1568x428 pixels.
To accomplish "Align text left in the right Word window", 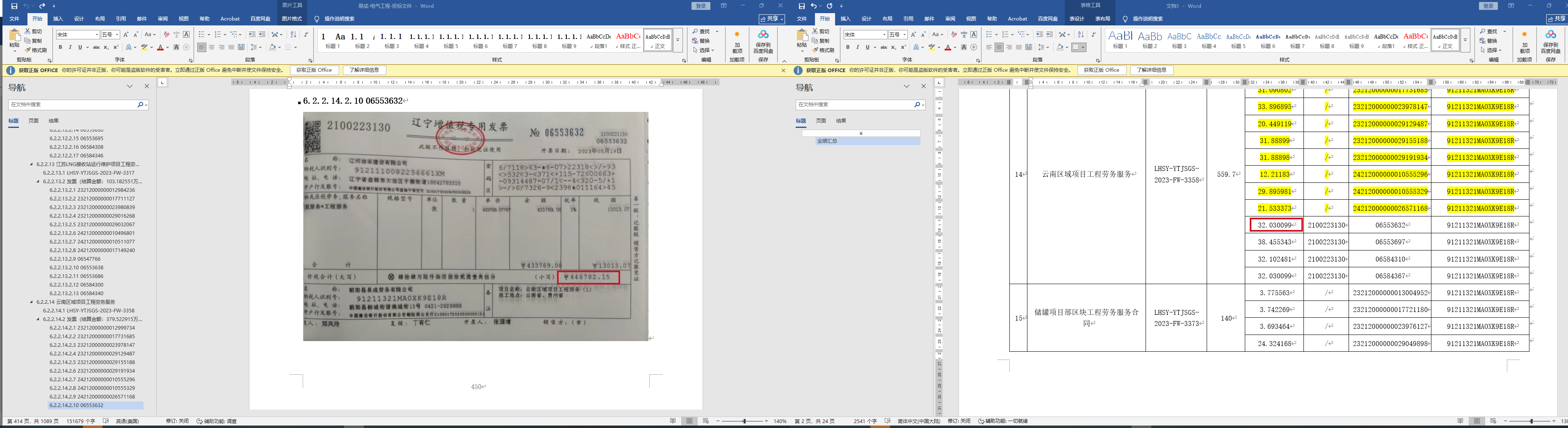I will 989,48.
